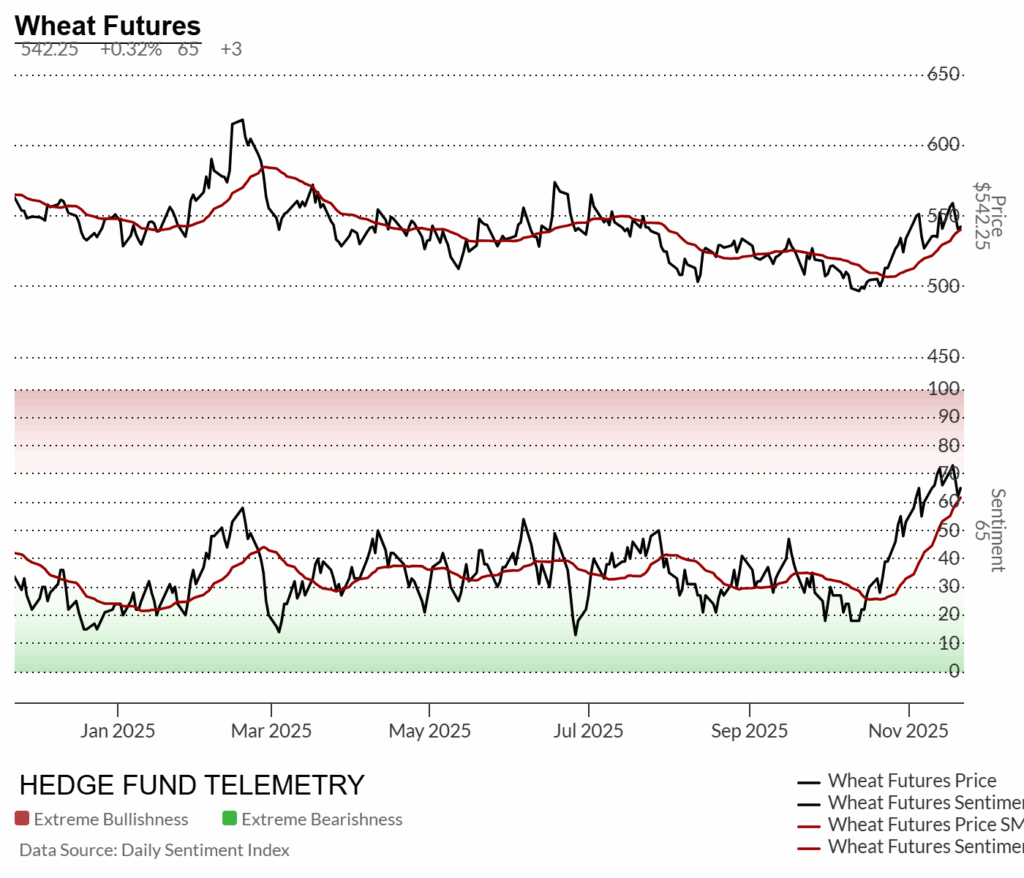
Task: Click the green Extreme Bearishness legend square
Action: coord(229,819)
